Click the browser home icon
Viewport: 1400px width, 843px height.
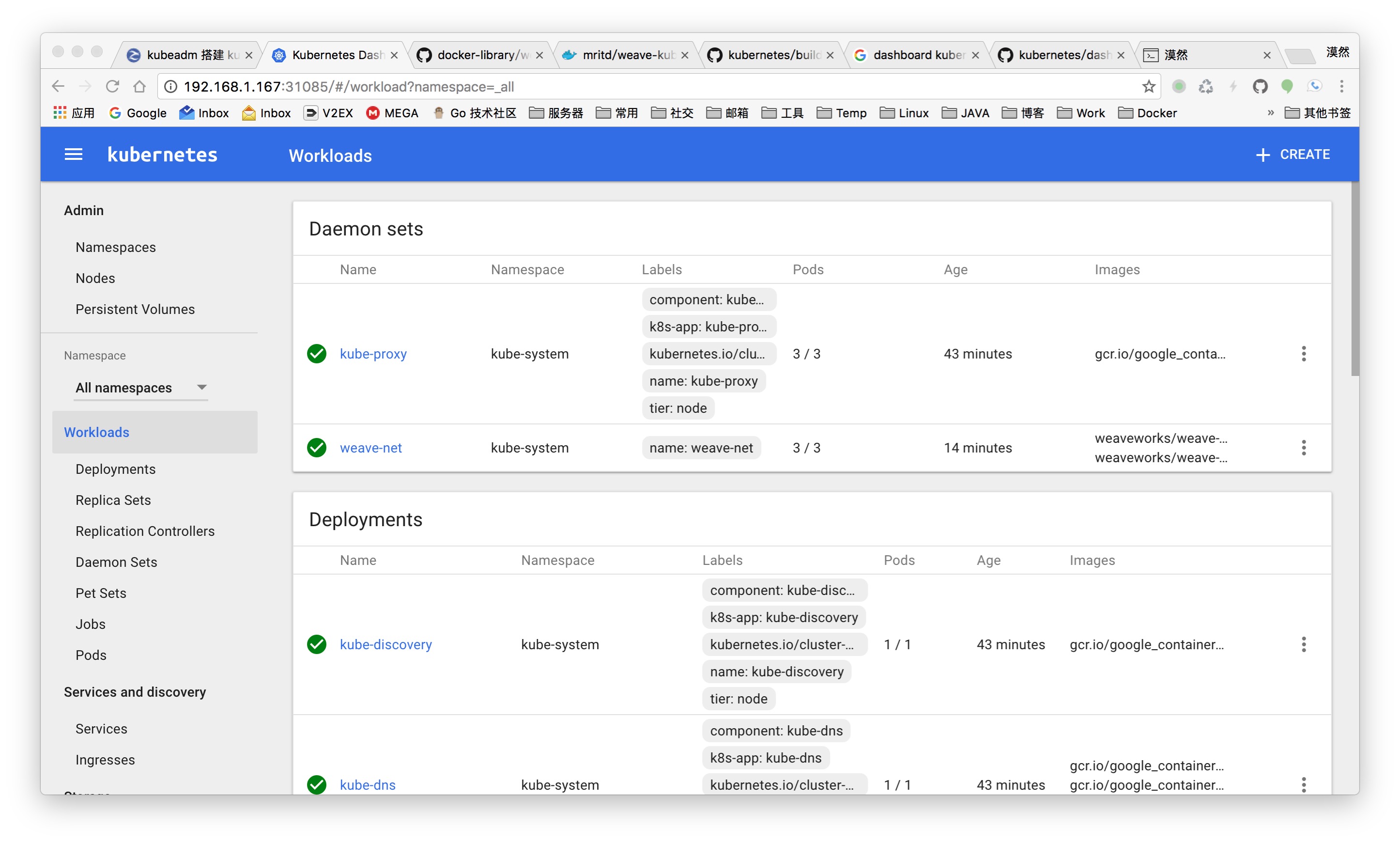click(139, 86)
